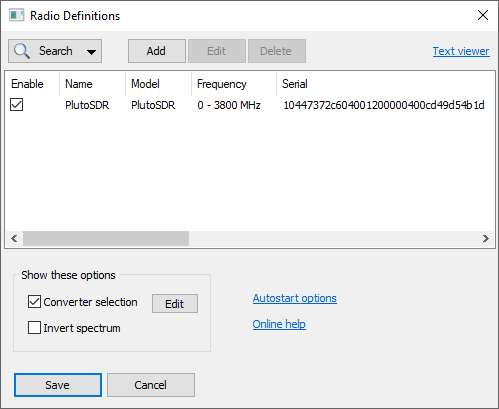Screen dimensions: 499x409
Task: Toggle the Converter selection checkbox
Action: [34, 301]
